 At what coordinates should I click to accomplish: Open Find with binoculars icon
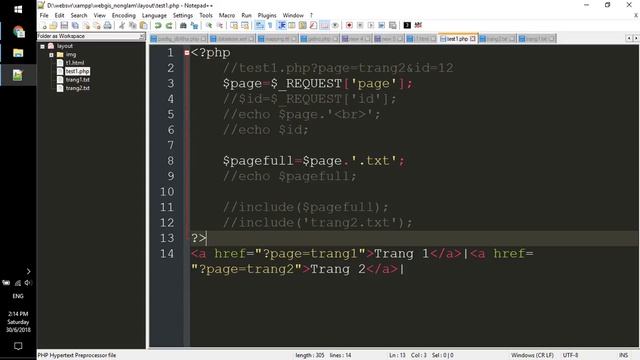183,26
